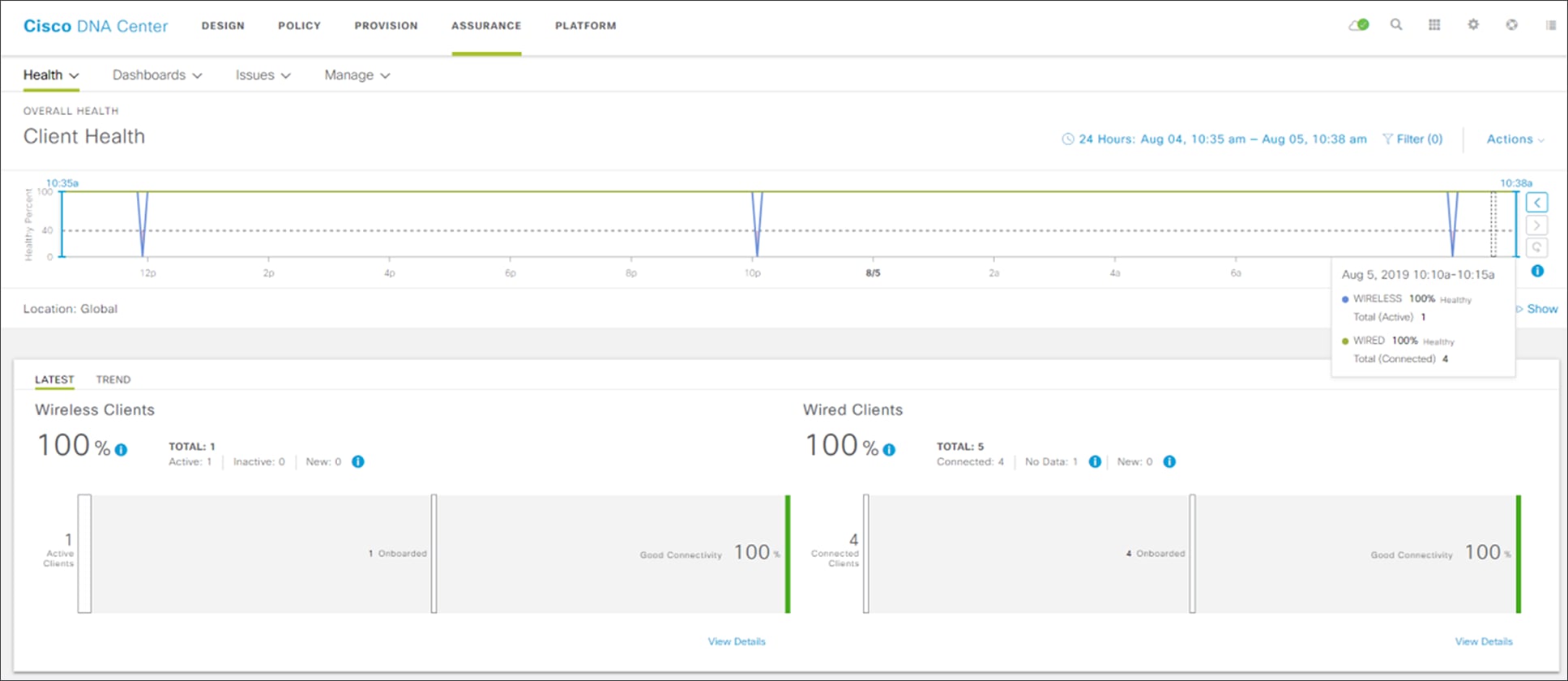This screenshot has width=1568, height=681.
Task: Open the info icon after No Data: 1
Action: [1095, 462]
